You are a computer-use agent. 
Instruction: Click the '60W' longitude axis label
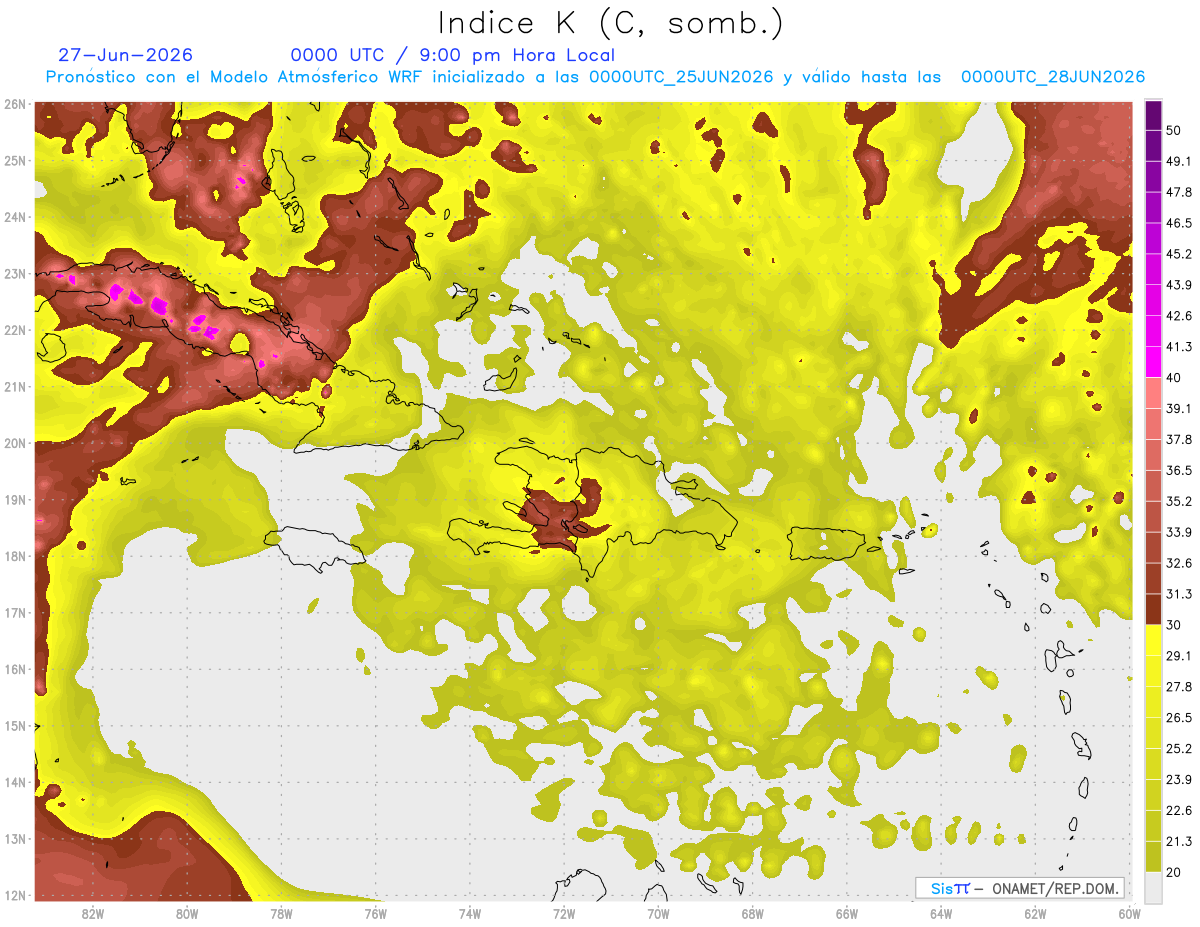pos(1129,913)
